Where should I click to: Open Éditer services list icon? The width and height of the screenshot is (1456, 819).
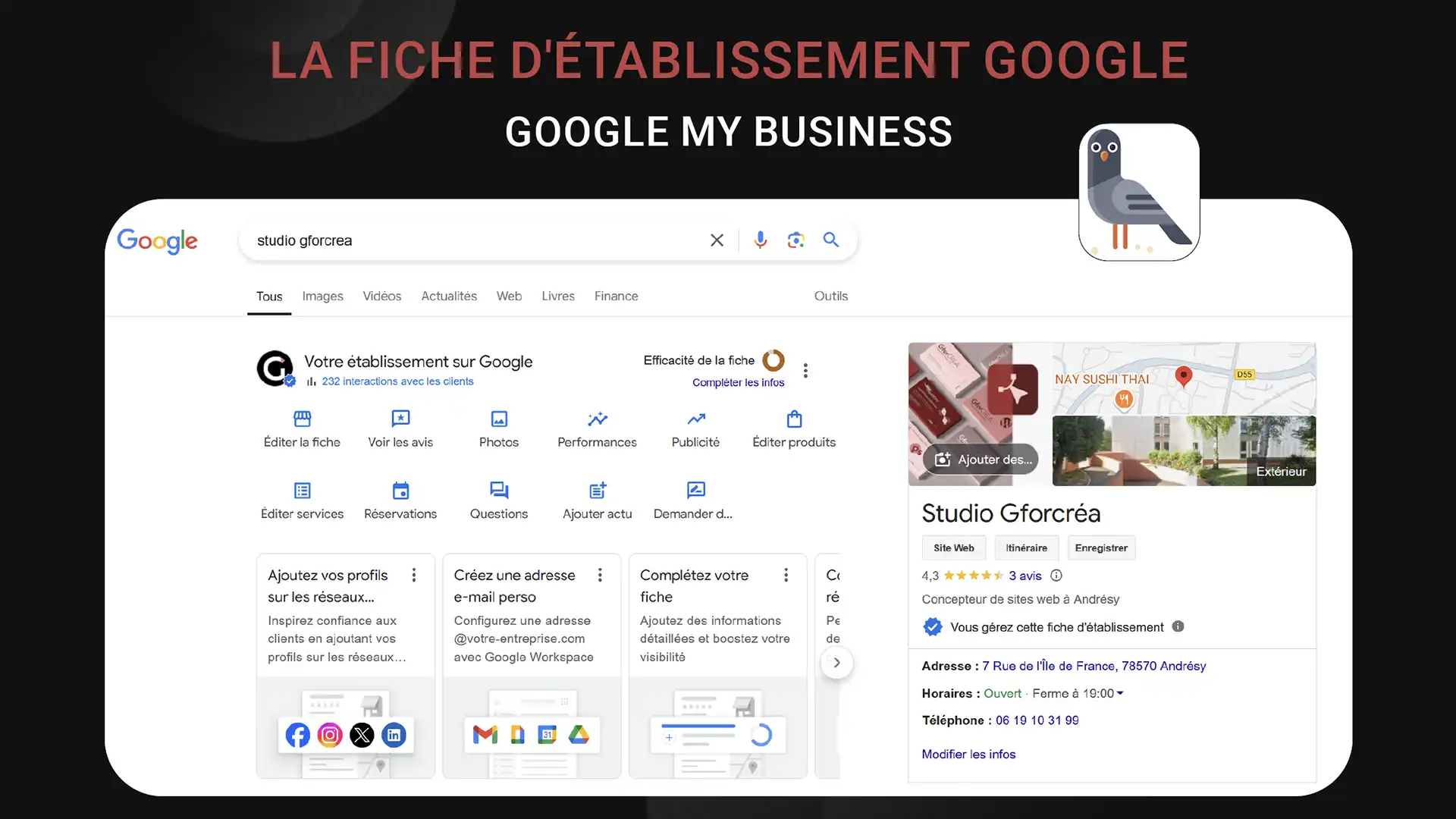click(302, 491)
